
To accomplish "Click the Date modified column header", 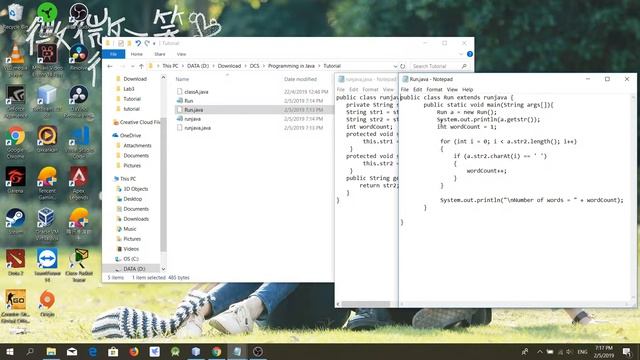I will pos(300,79).
